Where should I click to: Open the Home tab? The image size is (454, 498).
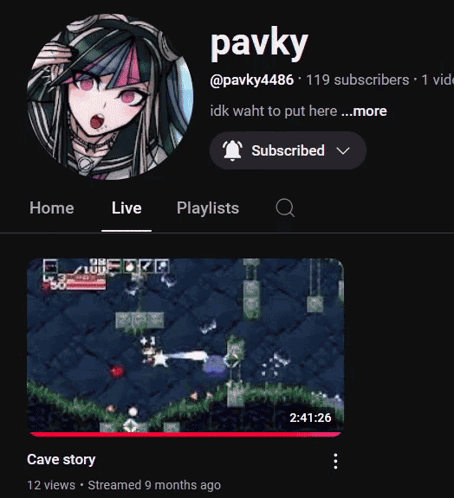point(52,208)
